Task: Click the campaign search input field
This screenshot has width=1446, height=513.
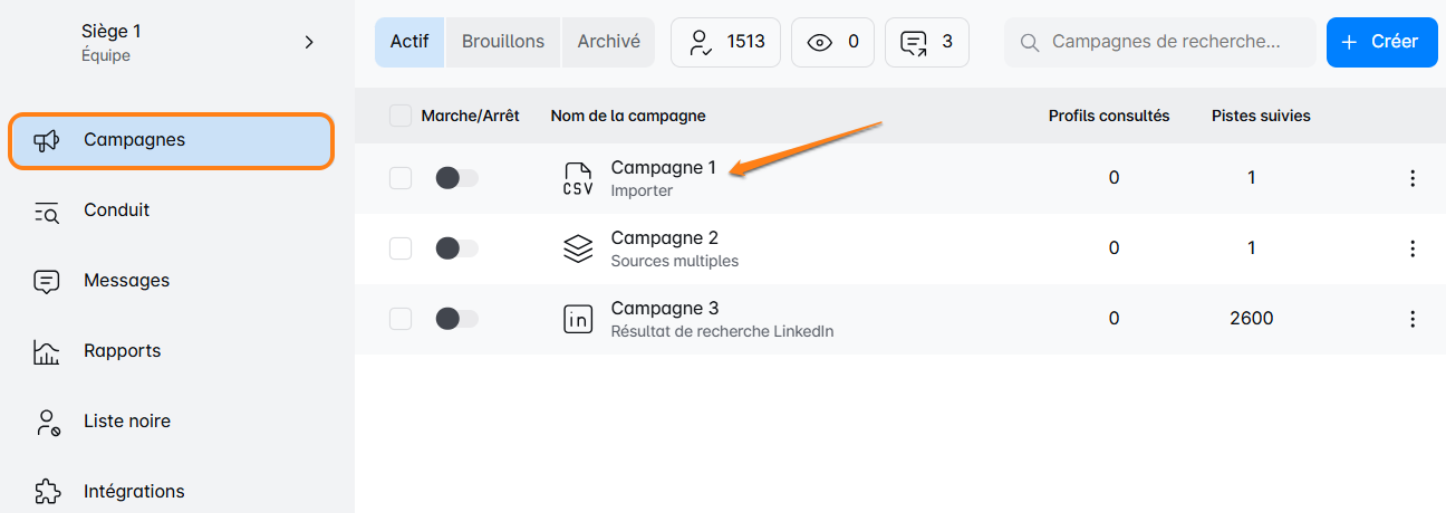Action: (1165, 42)
